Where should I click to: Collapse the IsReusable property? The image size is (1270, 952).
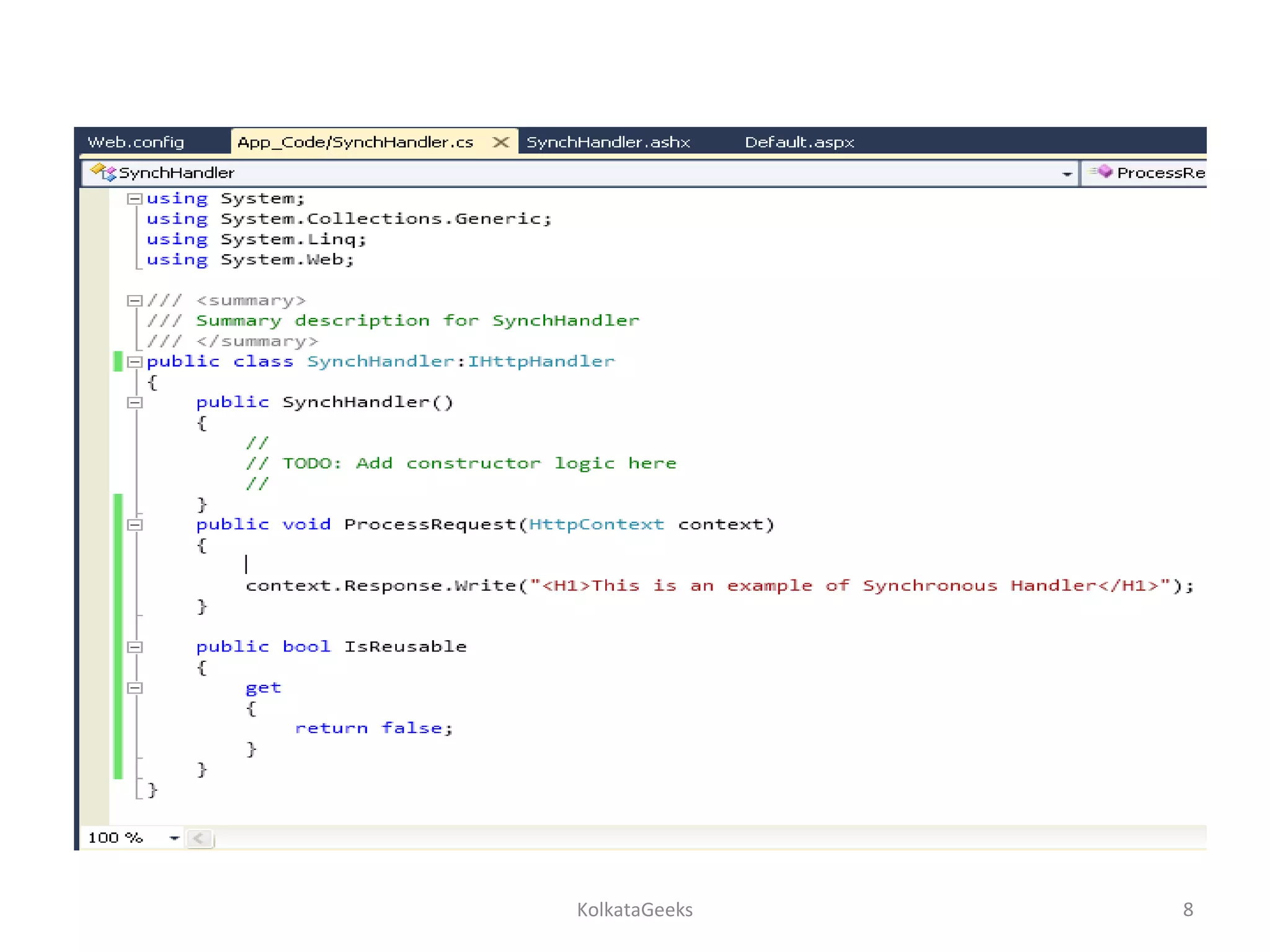pos(134,647)
